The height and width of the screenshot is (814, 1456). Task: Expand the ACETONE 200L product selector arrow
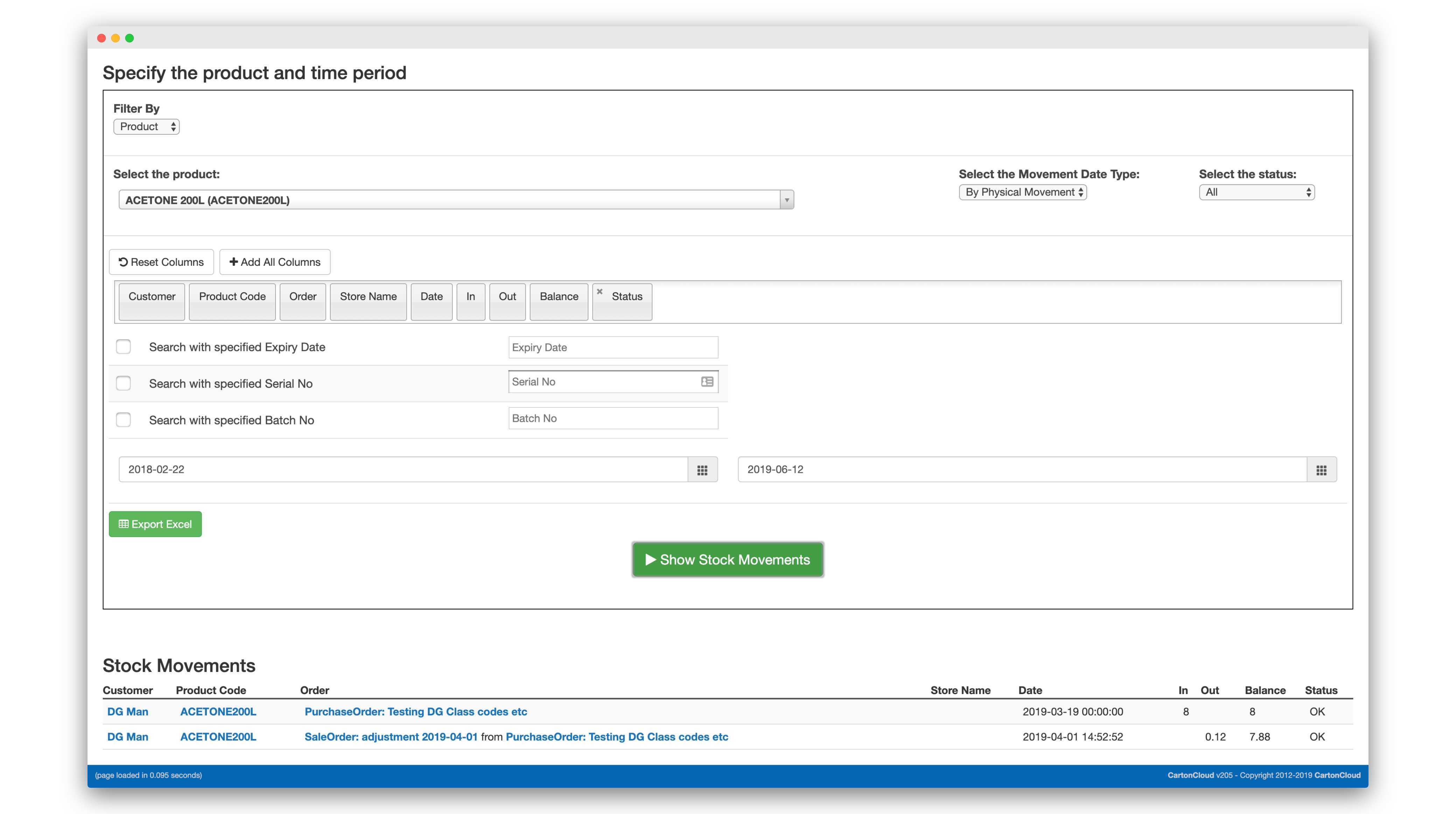786,200
